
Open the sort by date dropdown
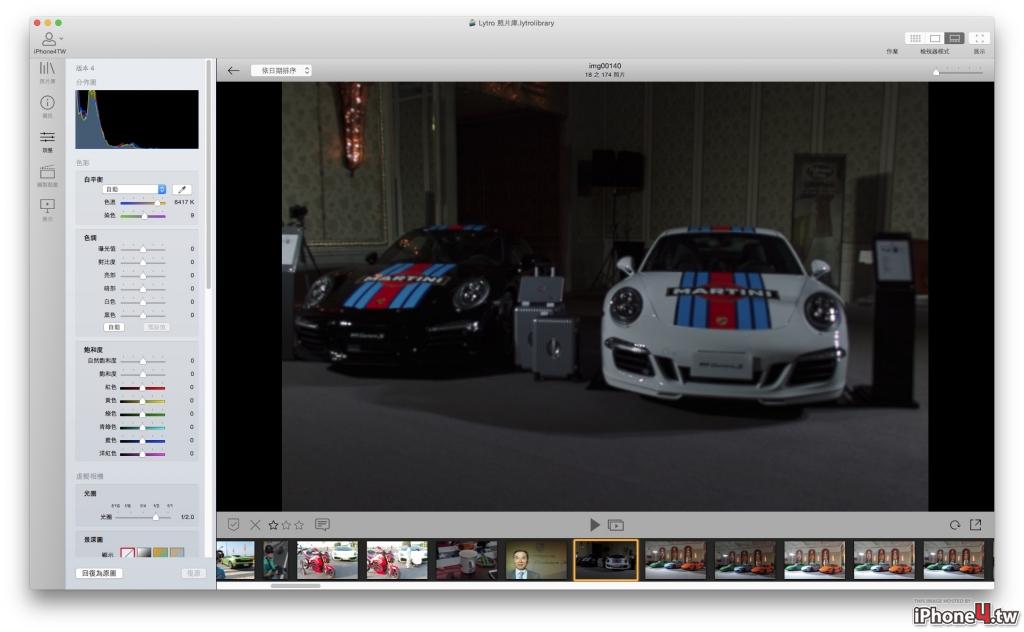(281, 71)
